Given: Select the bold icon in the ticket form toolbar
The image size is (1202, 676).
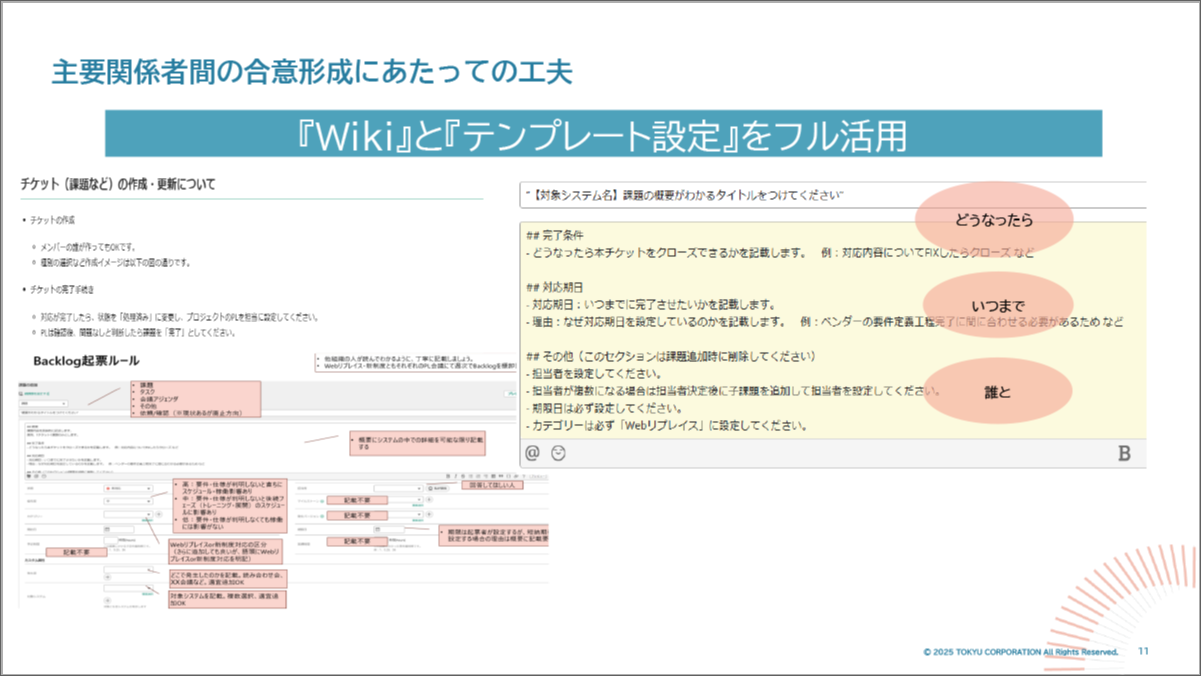Looking at the screenshot, I should (448, 475).
